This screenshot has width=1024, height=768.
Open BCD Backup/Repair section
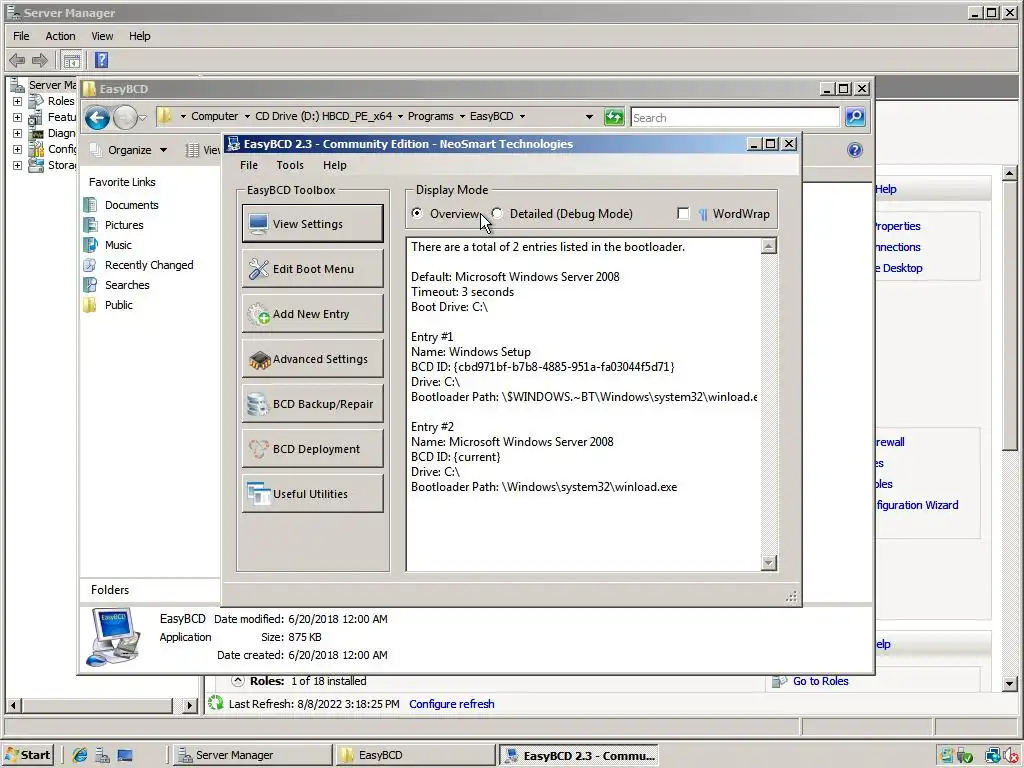(312, 404)
